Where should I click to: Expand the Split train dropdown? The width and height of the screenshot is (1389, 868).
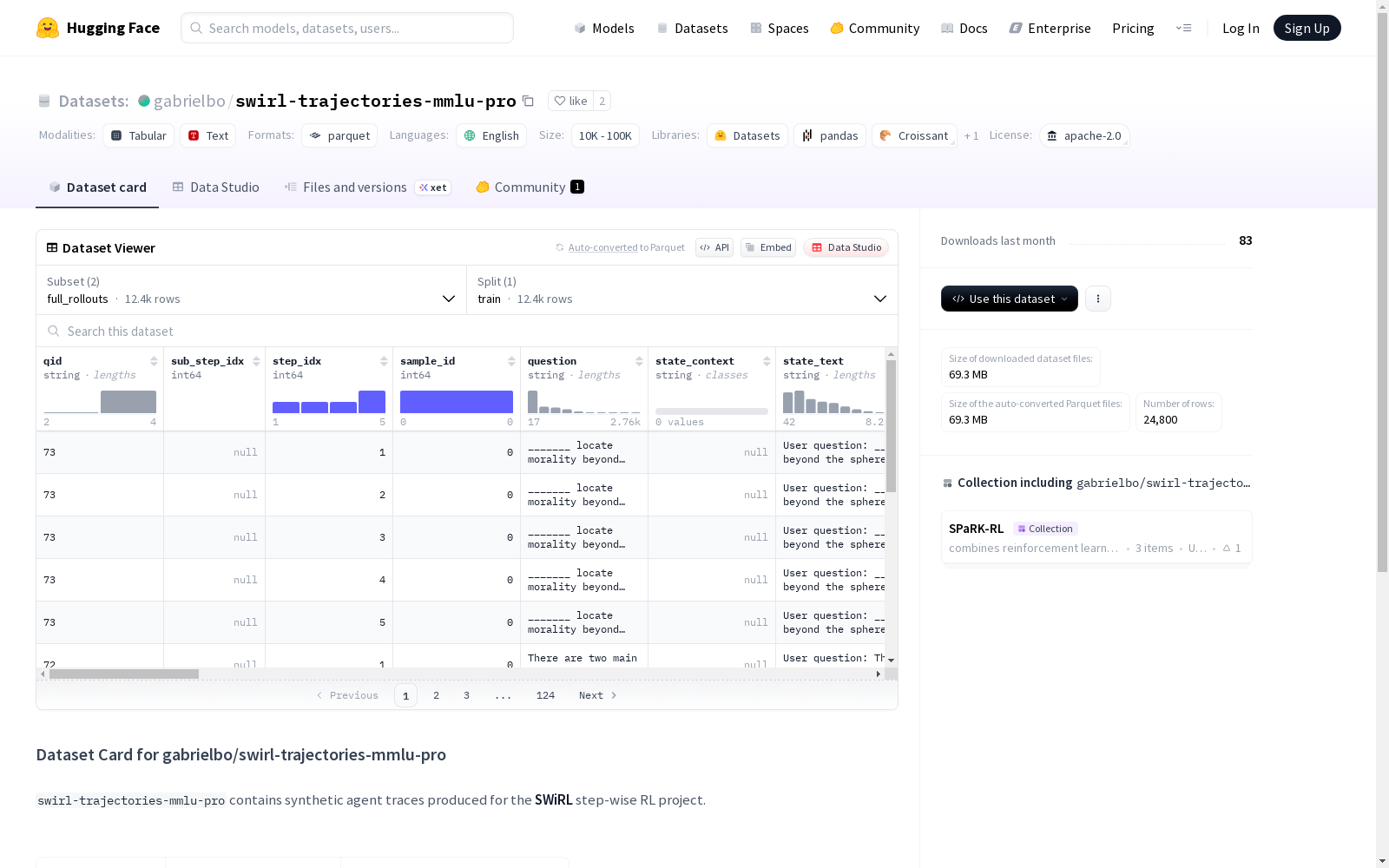[682, 290]
